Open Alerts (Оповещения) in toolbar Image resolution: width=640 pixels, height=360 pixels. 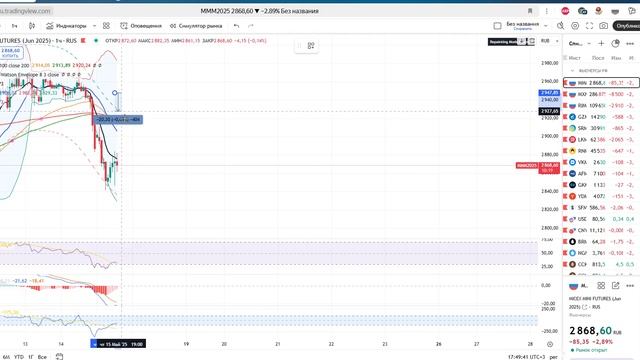click(141, 26)
